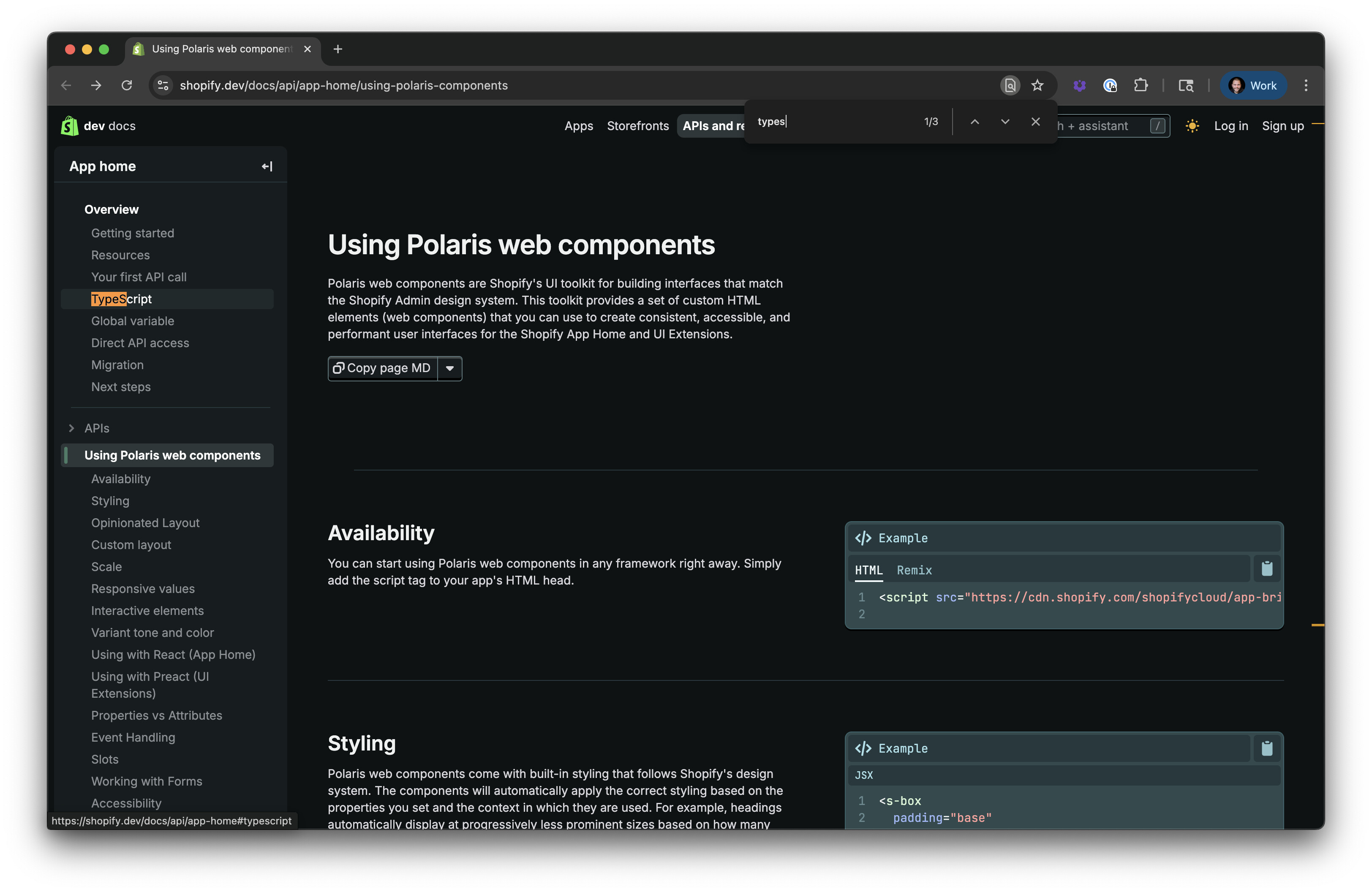Open the Extensions puzzle icon
Screen dimensions: 1372x892
pos(1140,85)
